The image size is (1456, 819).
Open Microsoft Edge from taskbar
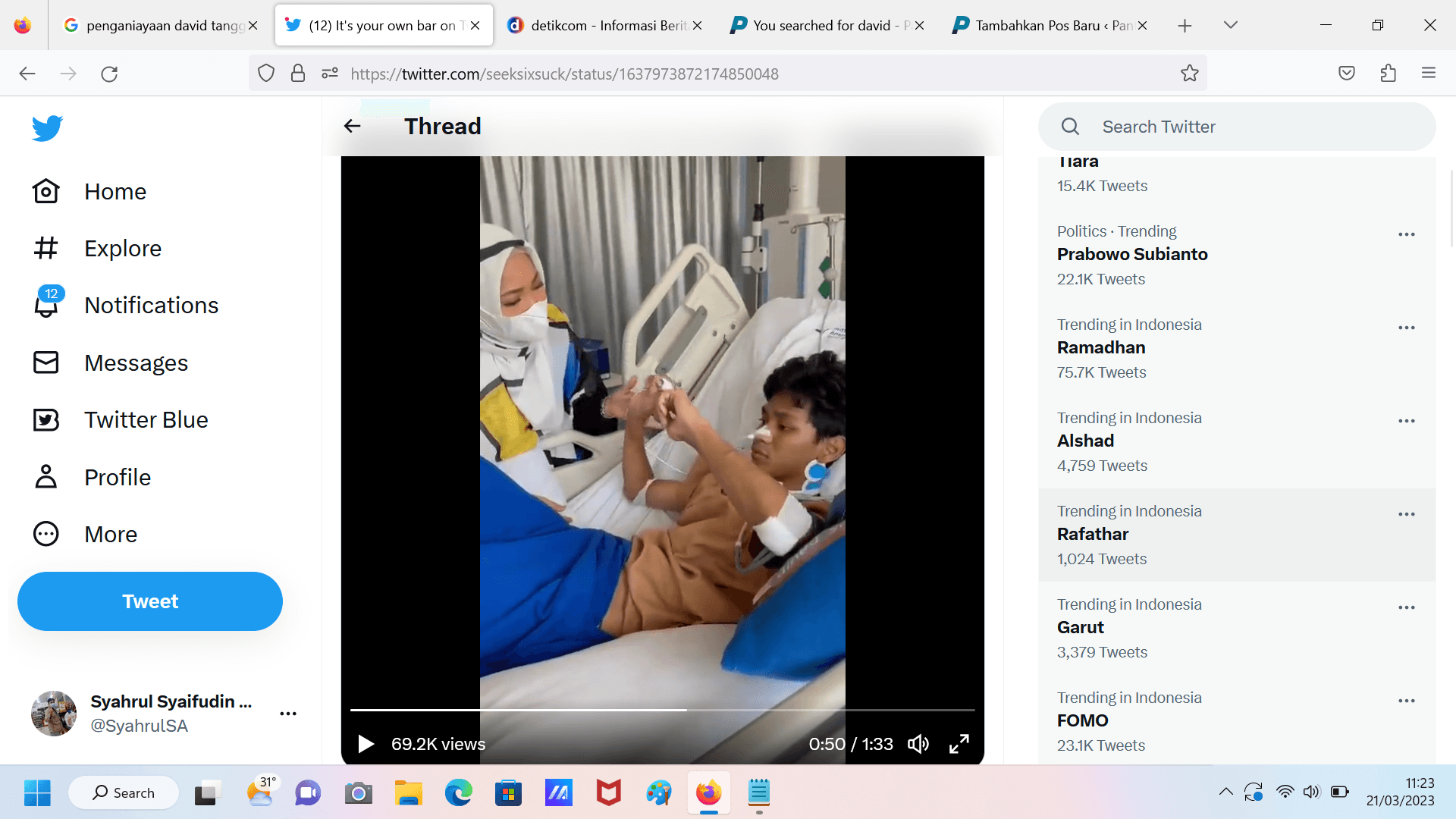tap(458, 792)
